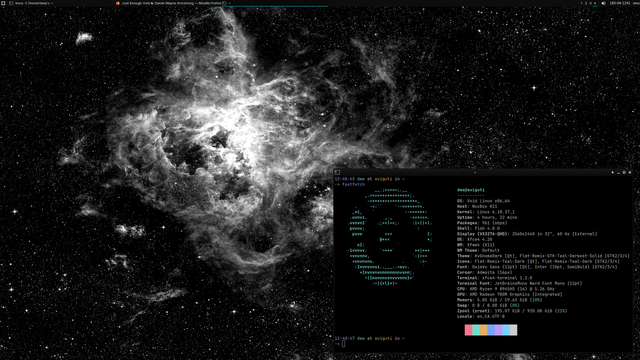Screen dimensions: 640x360
Task: Click the 'Swap' usage line
Action: point(488,305)
